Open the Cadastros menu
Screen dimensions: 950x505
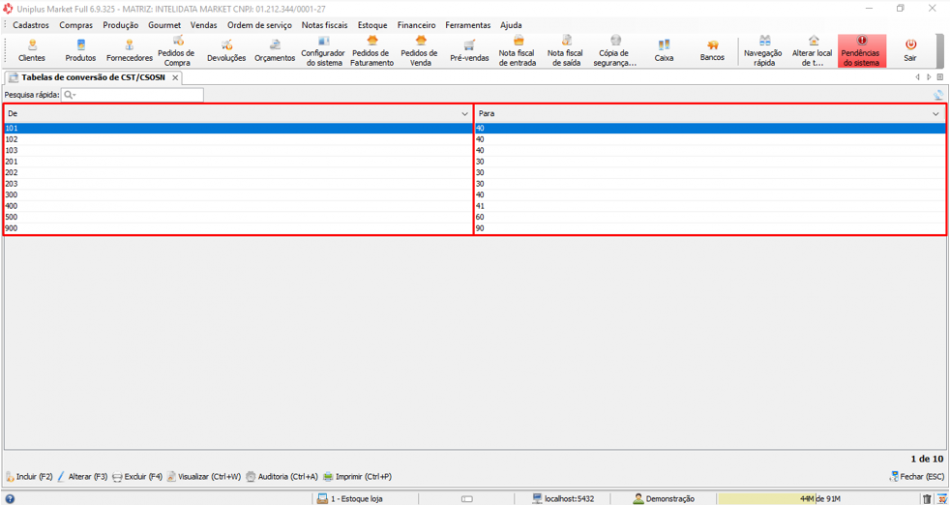[30, 25]
